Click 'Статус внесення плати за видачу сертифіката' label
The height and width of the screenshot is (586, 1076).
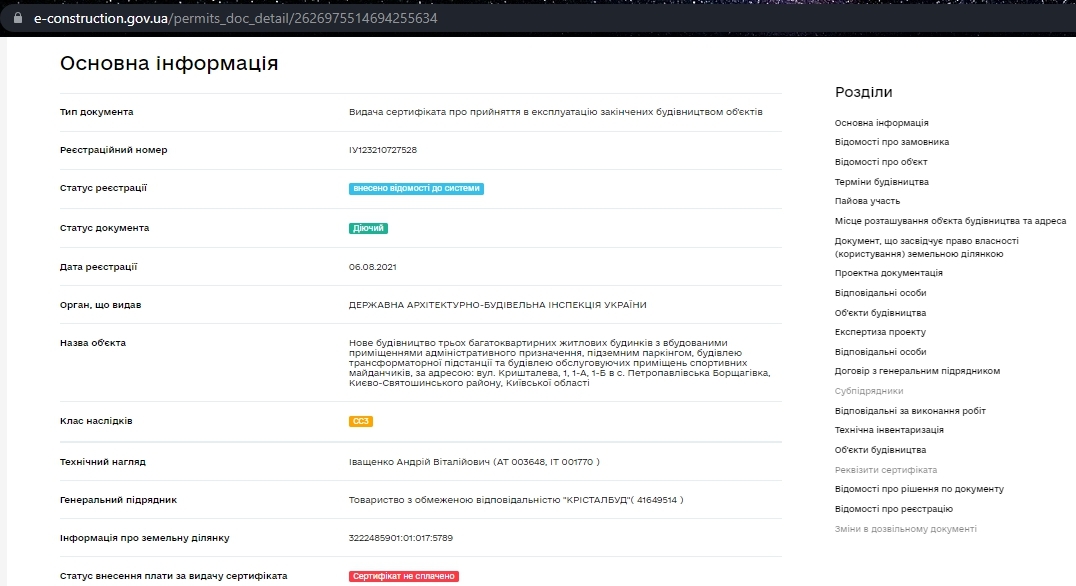[174, 576]
